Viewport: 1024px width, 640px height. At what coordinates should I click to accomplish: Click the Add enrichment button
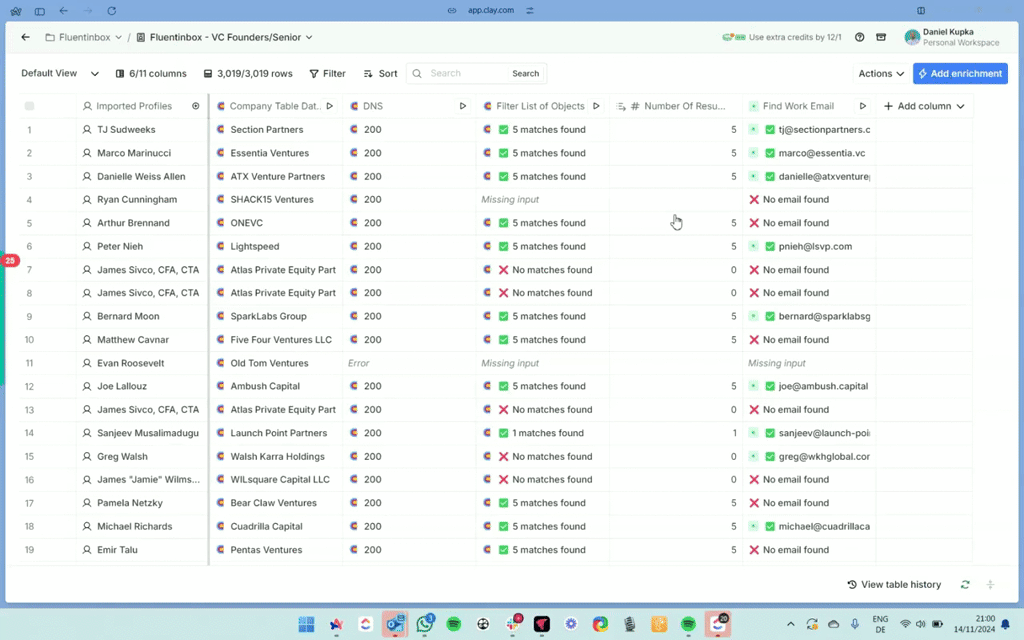(959, 73)
